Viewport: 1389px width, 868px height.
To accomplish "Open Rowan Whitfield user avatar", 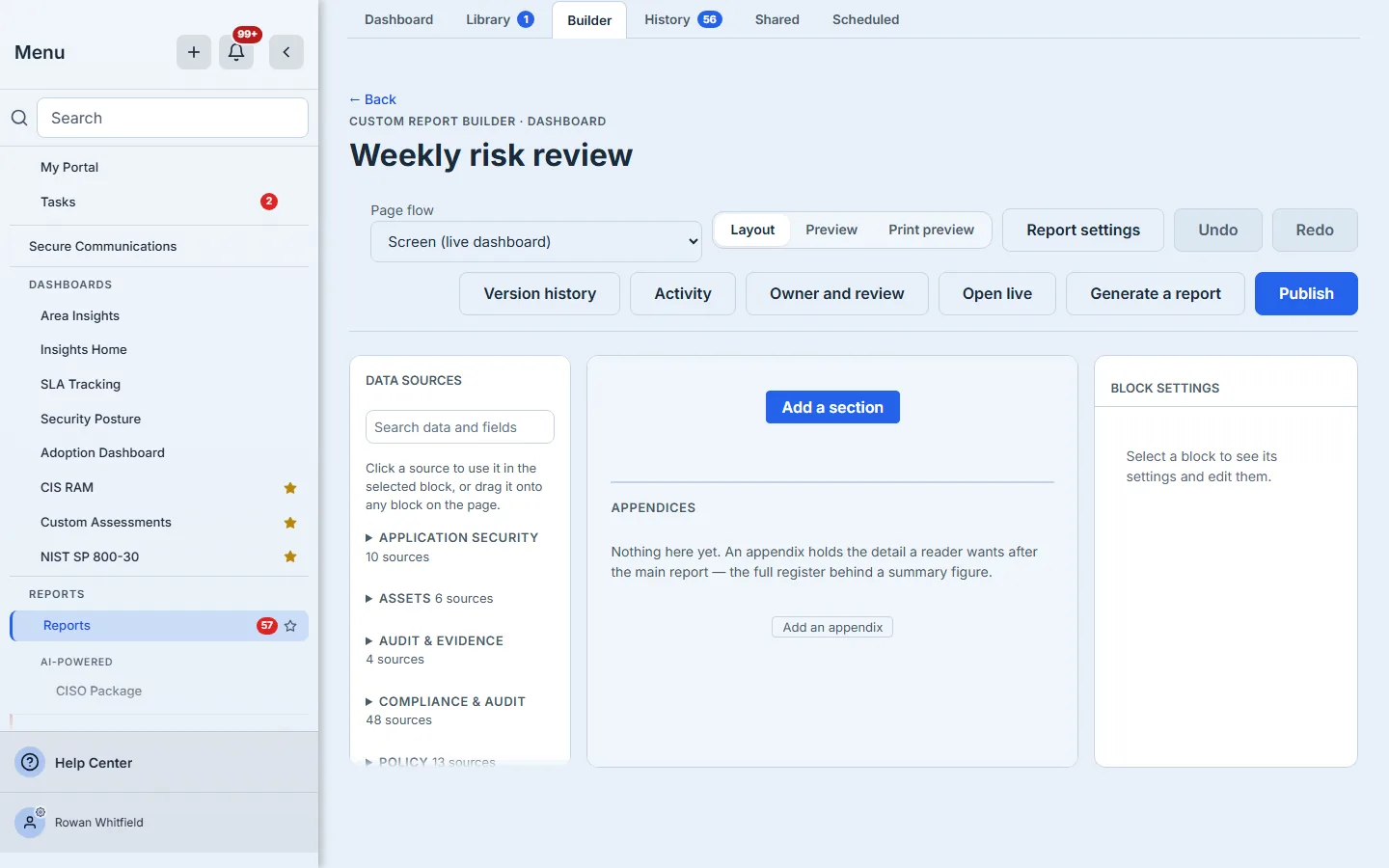I will pos(31,823).
